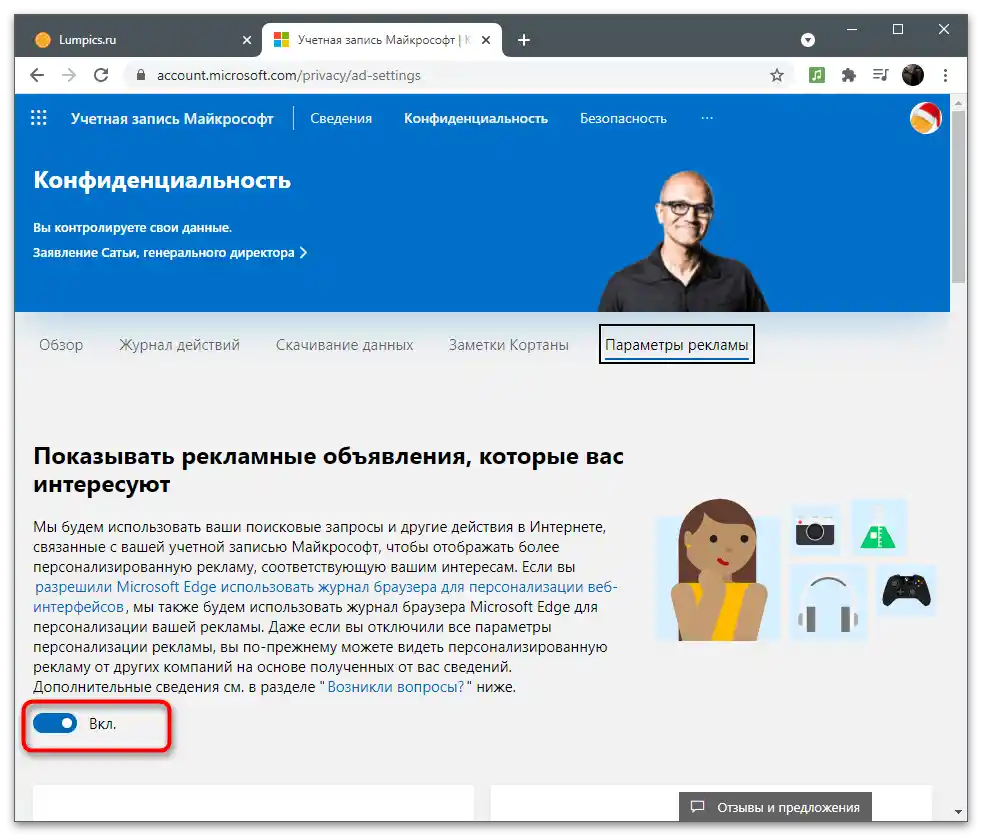The width and height of the screenshot is (982, 836).
Task: Open a new browser tab
Action: [524, 40]
